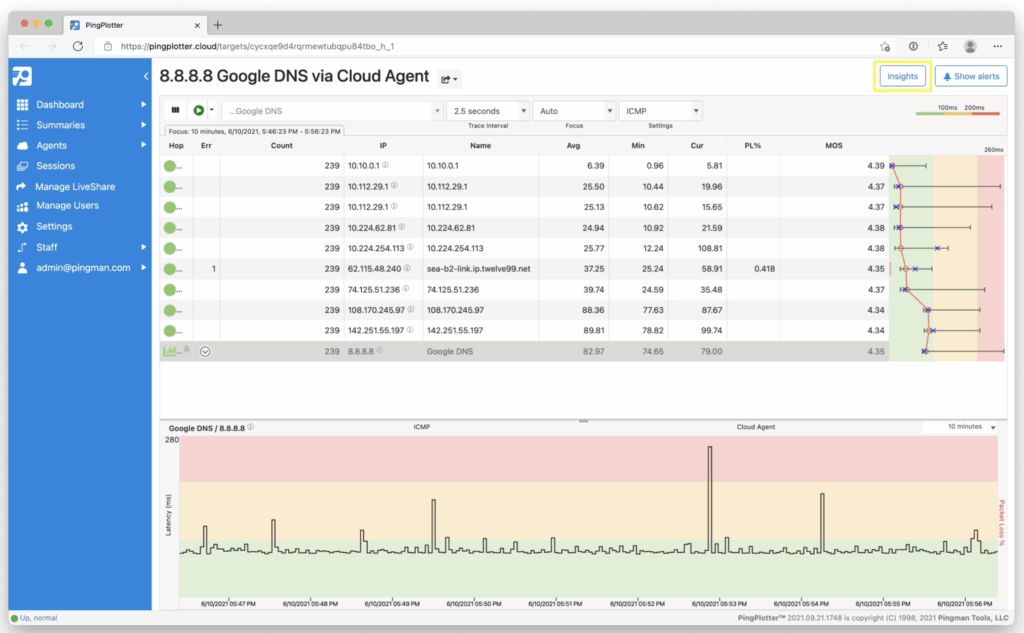Sort by the MOS column header
Screen dimensions: 1024x633
[x=834, y=146]
